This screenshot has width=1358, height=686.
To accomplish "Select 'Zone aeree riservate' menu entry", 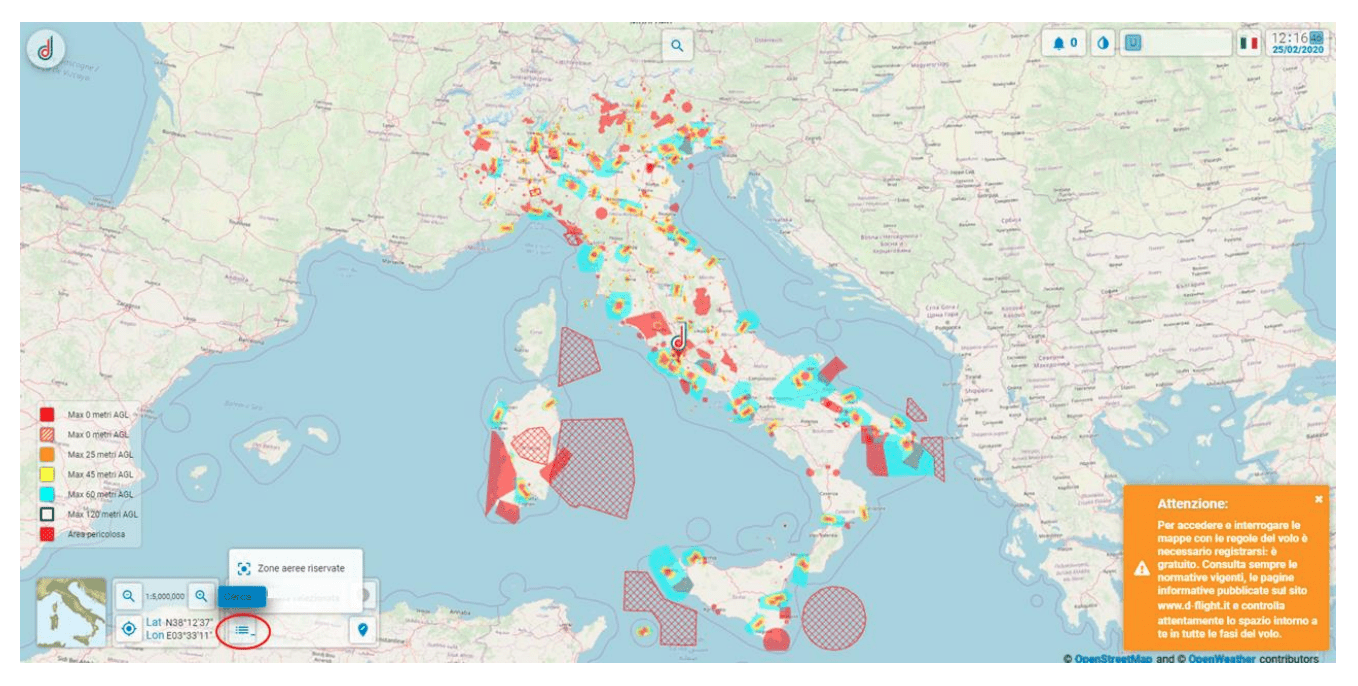I will tap(300, 568).
